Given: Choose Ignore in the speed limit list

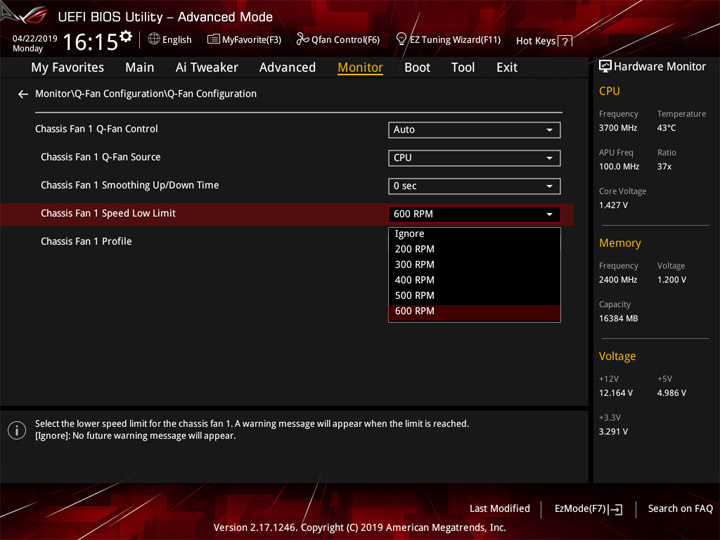Looking at the screenshot, I should point(474,234).
